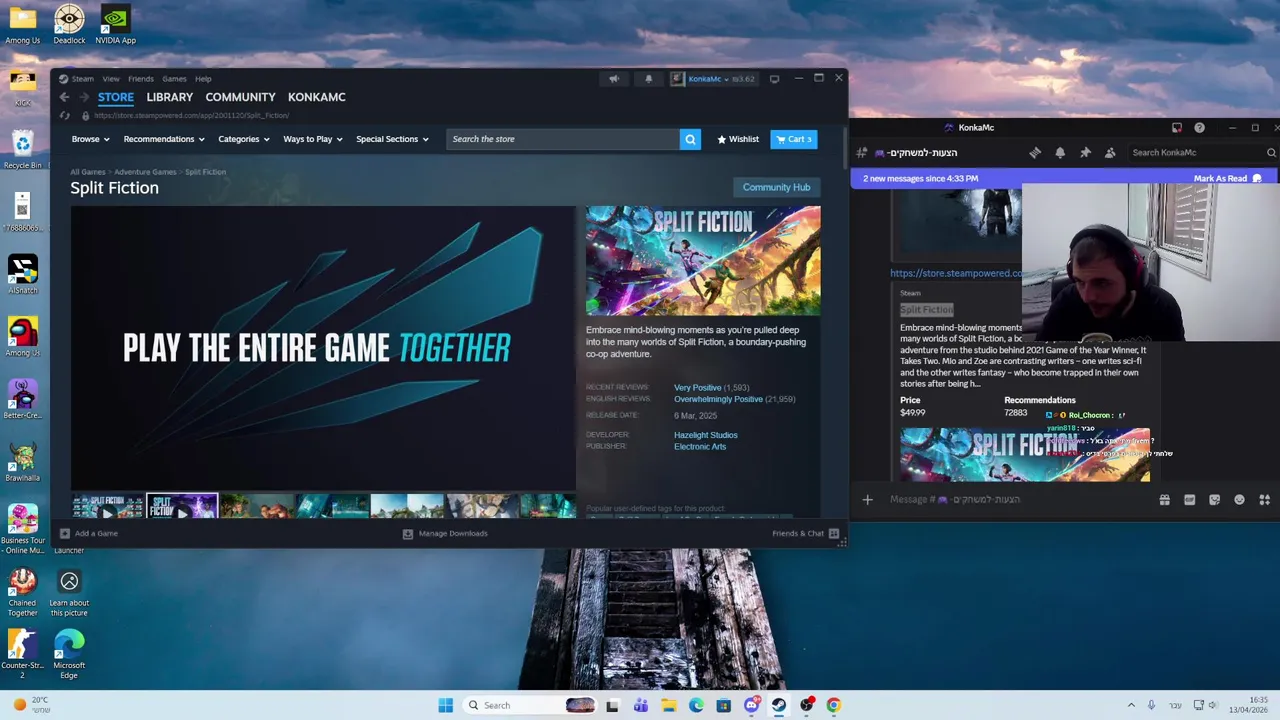
Task: Open Discord threads icon
Action: point(1035,153)
